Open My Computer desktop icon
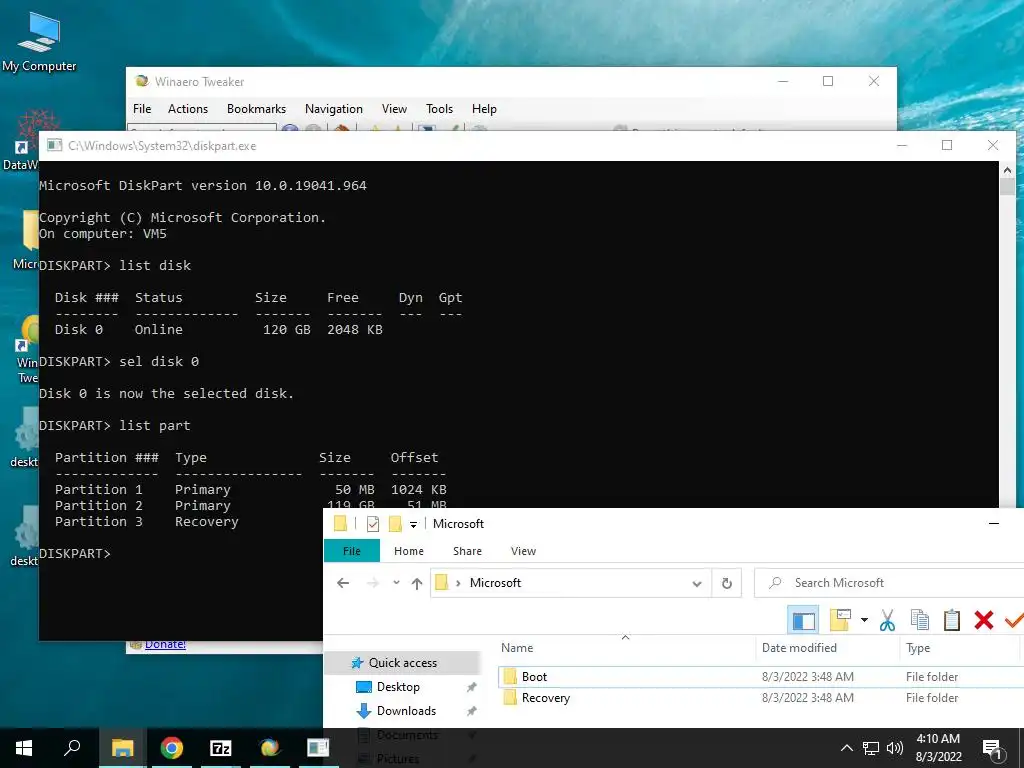Viewport: 1024px width, 768px height. (x=39, y=42)
